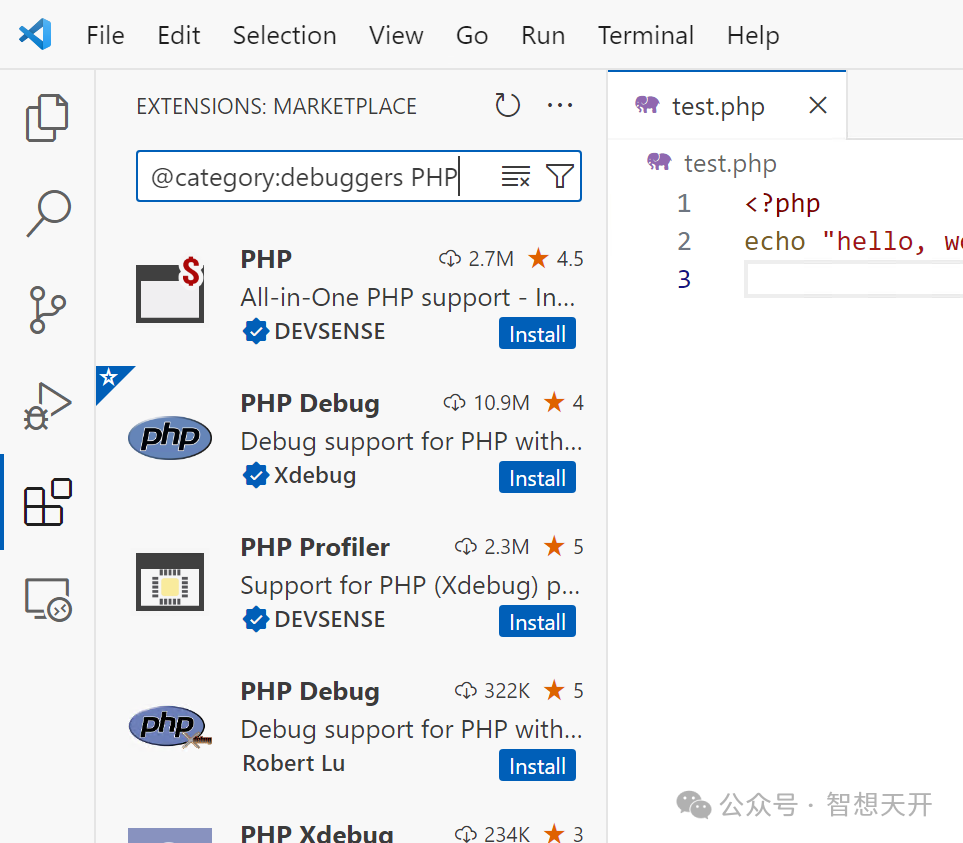Click the <?php code on line 1

coord(782,204)
